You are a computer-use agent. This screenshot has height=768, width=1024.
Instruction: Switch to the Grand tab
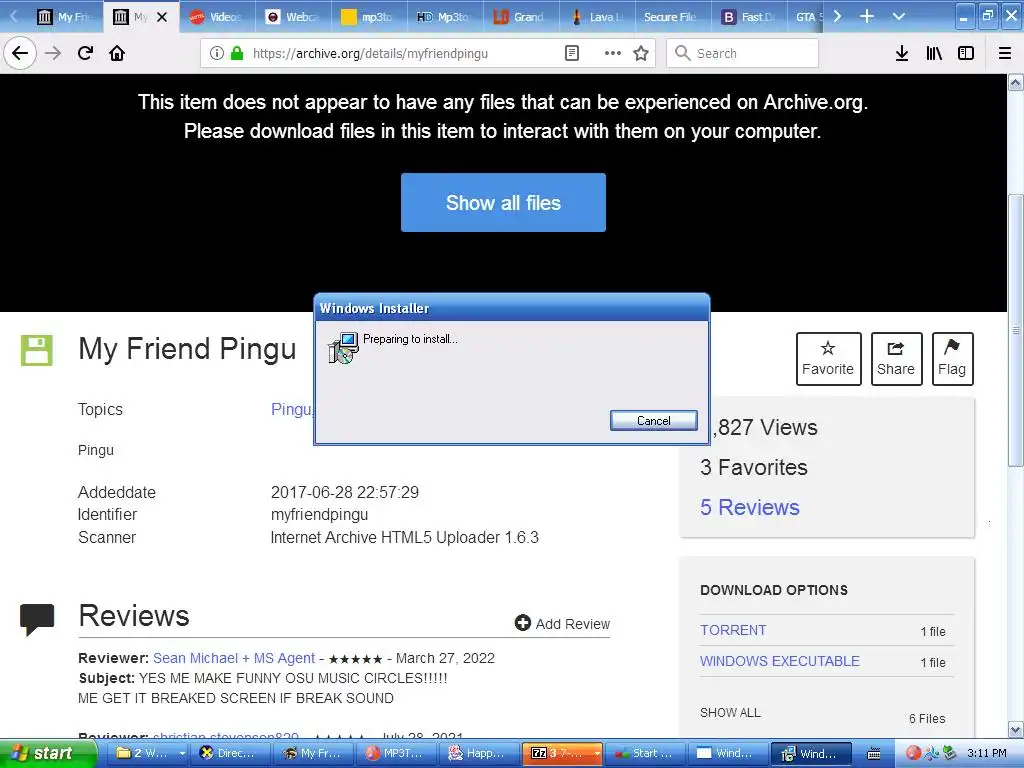coord(519,17)
